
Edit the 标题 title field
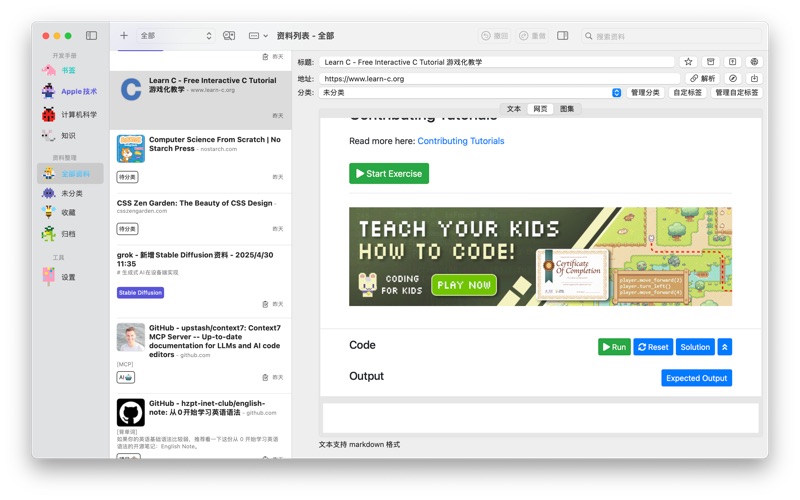(x=496, y=62)
